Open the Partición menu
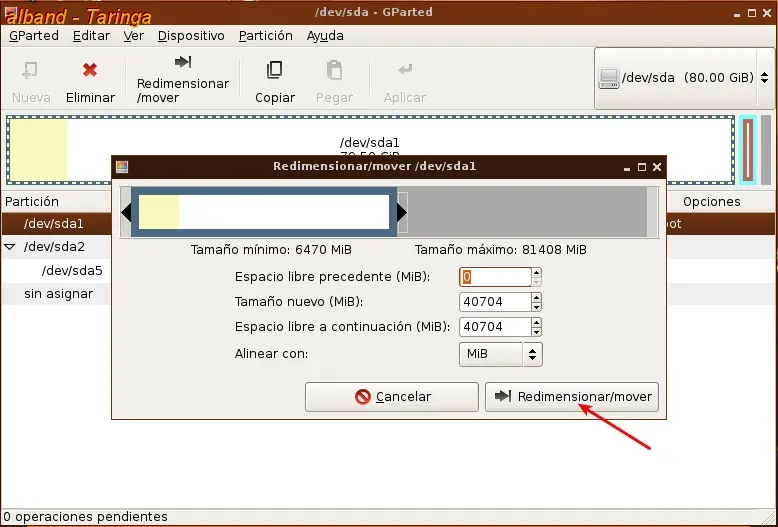Screen dimensions: 778x527 point(265,36)
